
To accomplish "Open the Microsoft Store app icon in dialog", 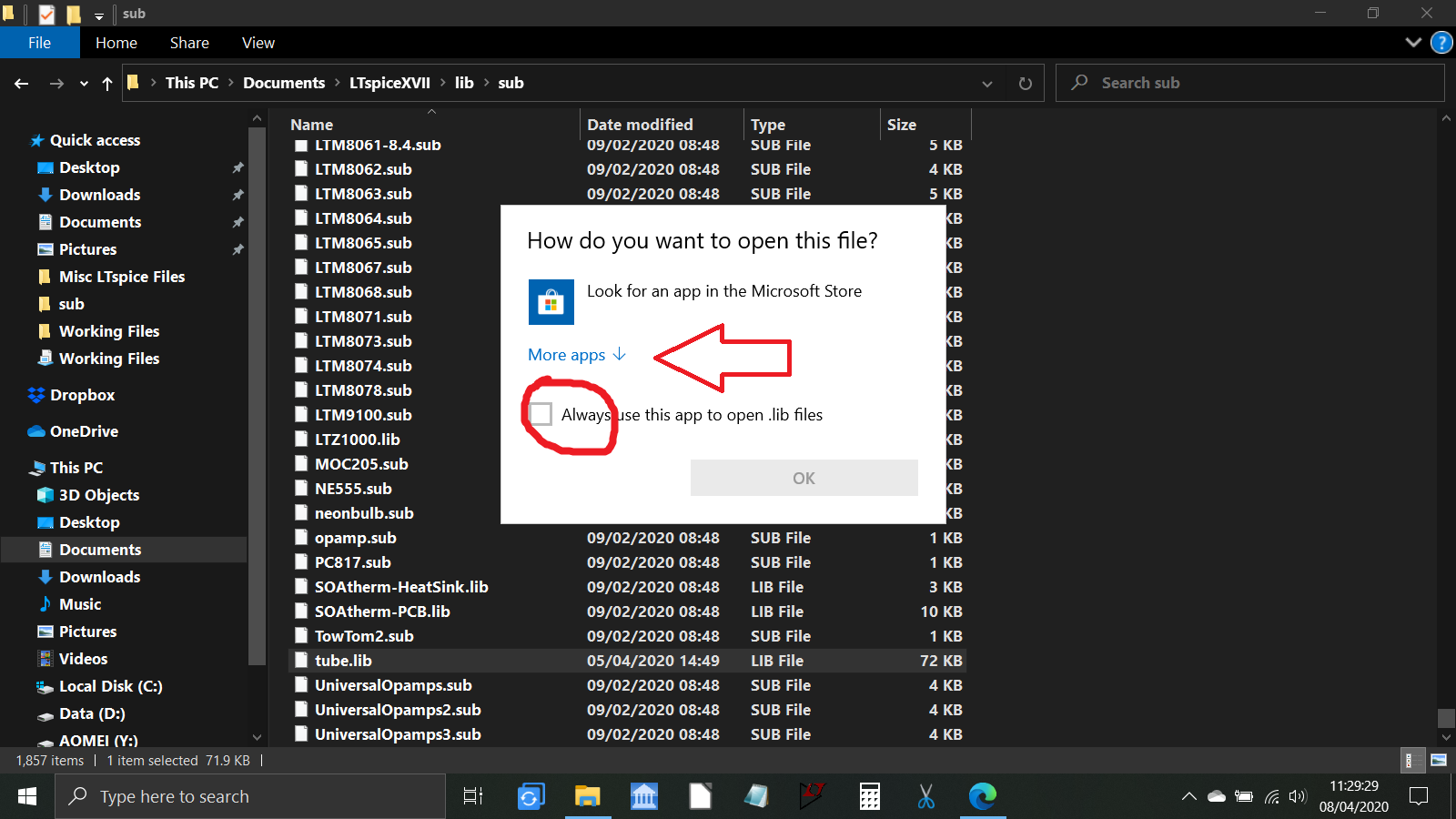I will (551, 302).
